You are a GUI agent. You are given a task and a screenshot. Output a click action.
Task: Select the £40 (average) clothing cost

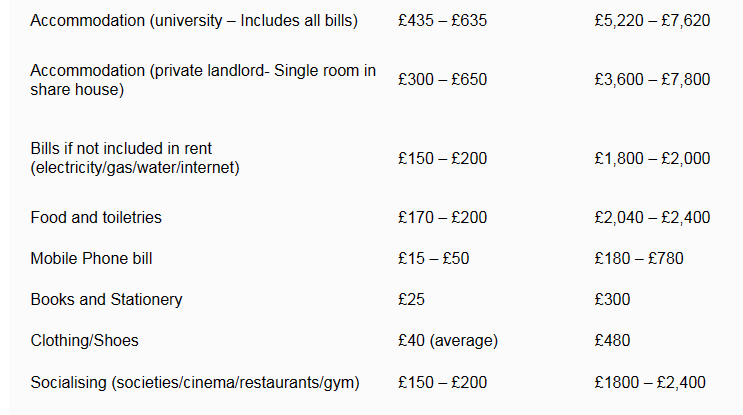point(447,340)
